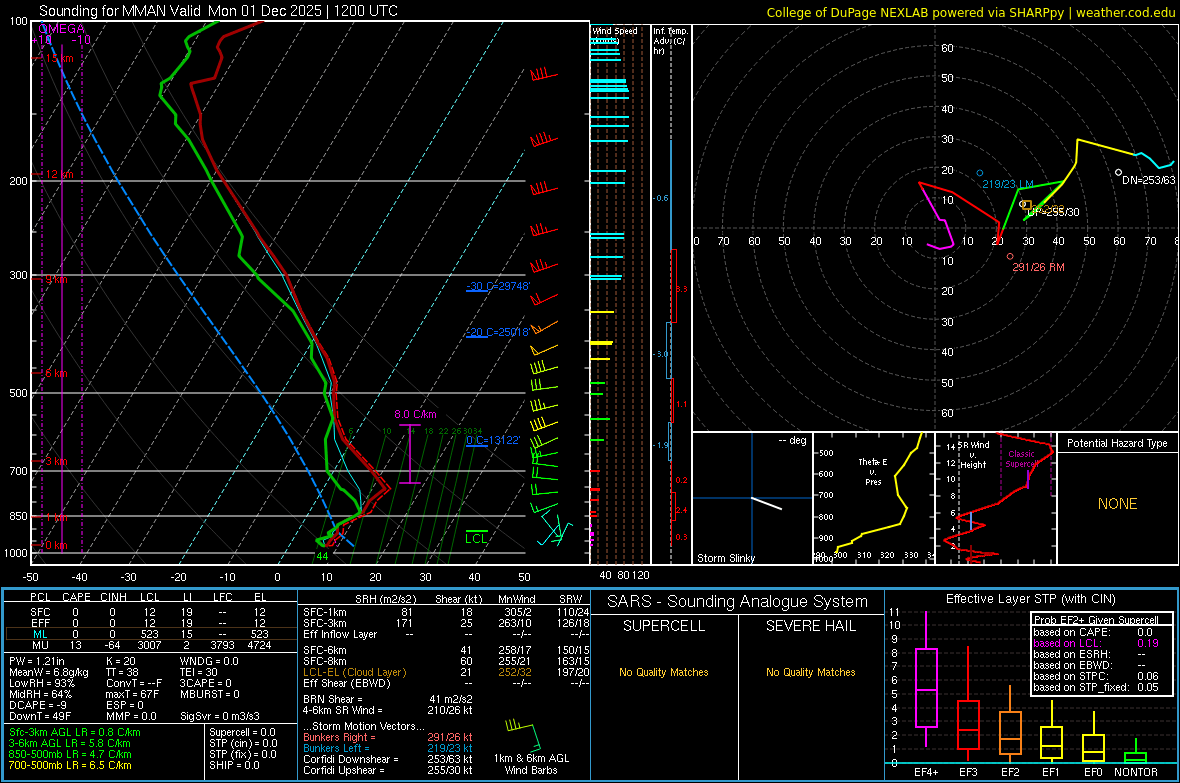Image resolution: width=1180 pixels, height=783 pixels.
Task: Select the SFC parcel row
Action: 149,612
